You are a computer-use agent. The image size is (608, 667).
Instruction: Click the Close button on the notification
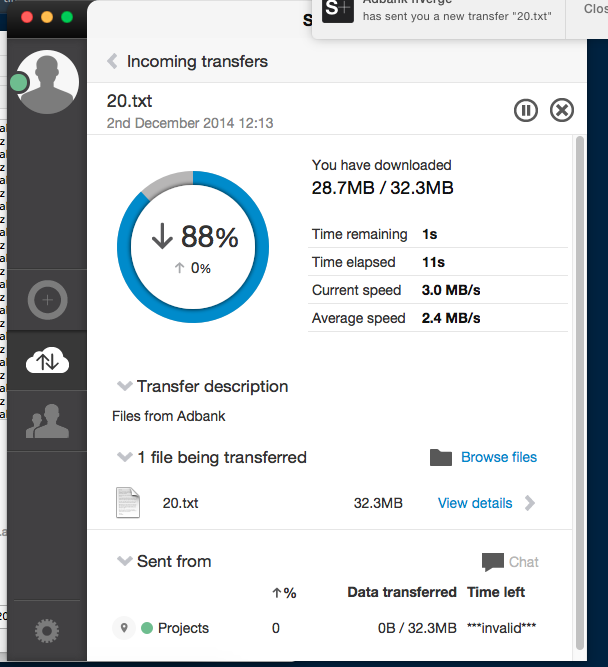[x=596, y=9]
